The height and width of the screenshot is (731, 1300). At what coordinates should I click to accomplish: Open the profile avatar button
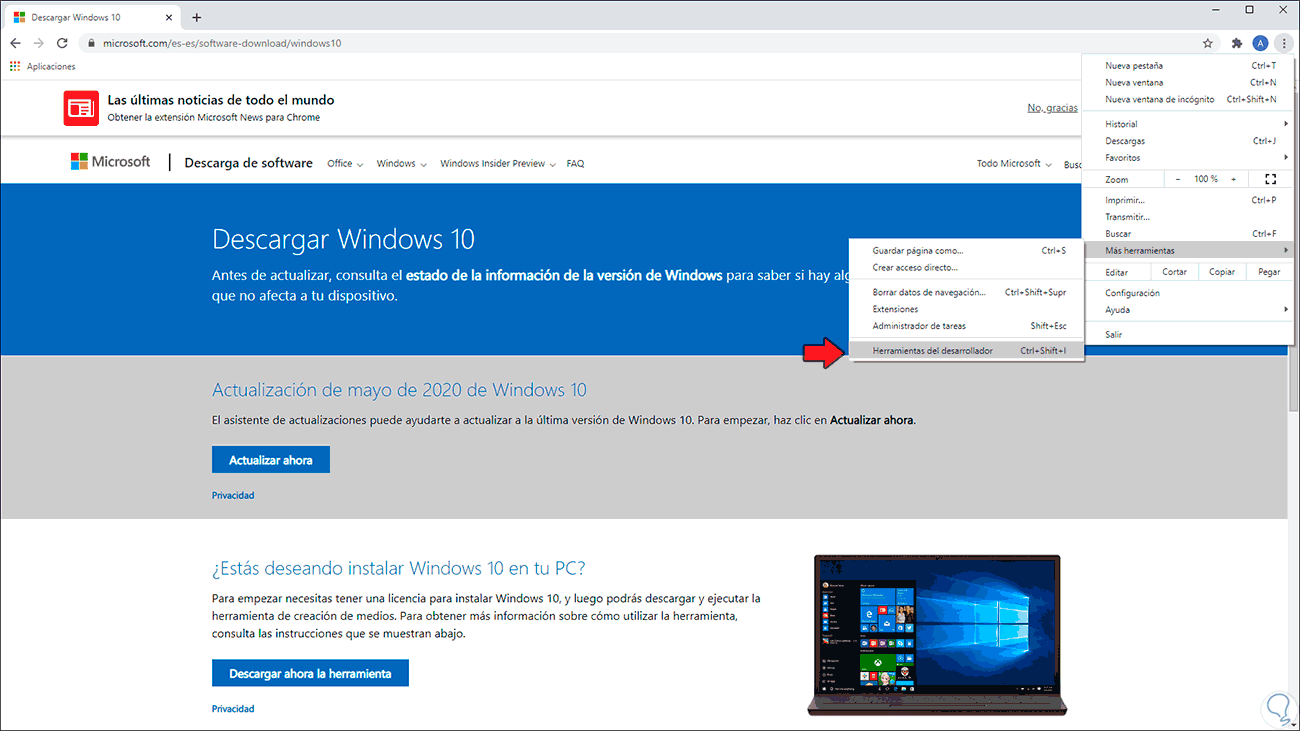point(1260,43)
